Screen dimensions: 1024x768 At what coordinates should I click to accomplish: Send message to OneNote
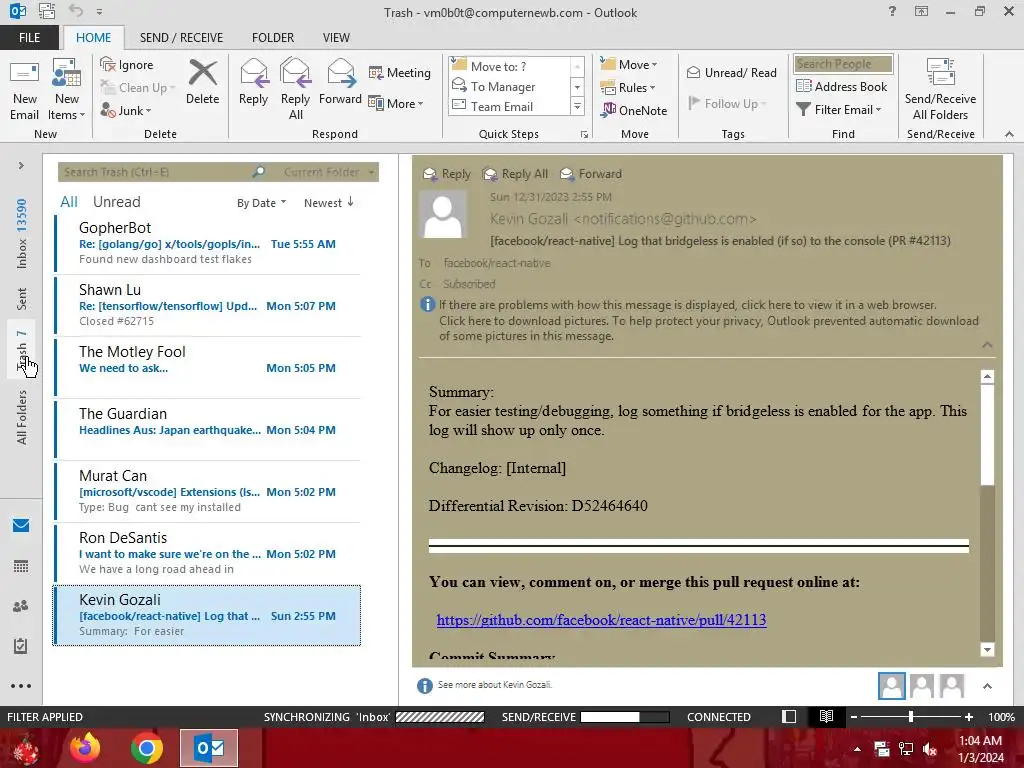click(634, 110)
